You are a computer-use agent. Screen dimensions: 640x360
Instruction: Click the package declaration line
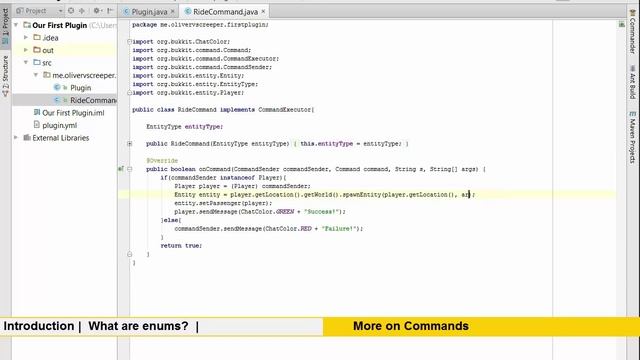[x=200, y=25]
